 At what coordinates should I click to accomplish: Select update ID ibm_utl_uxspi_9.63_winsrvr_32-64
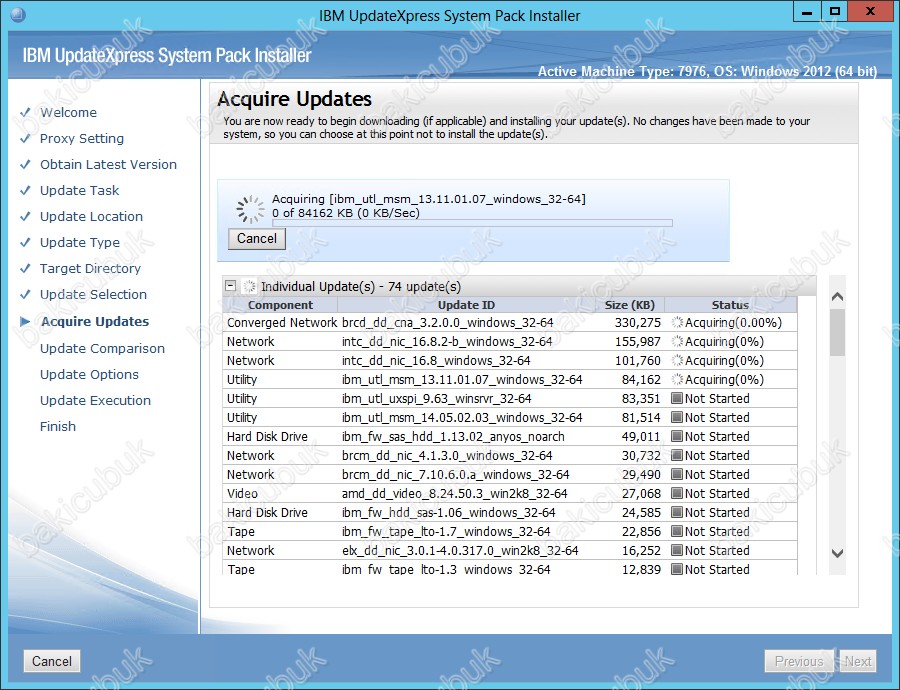click(437, 398)
